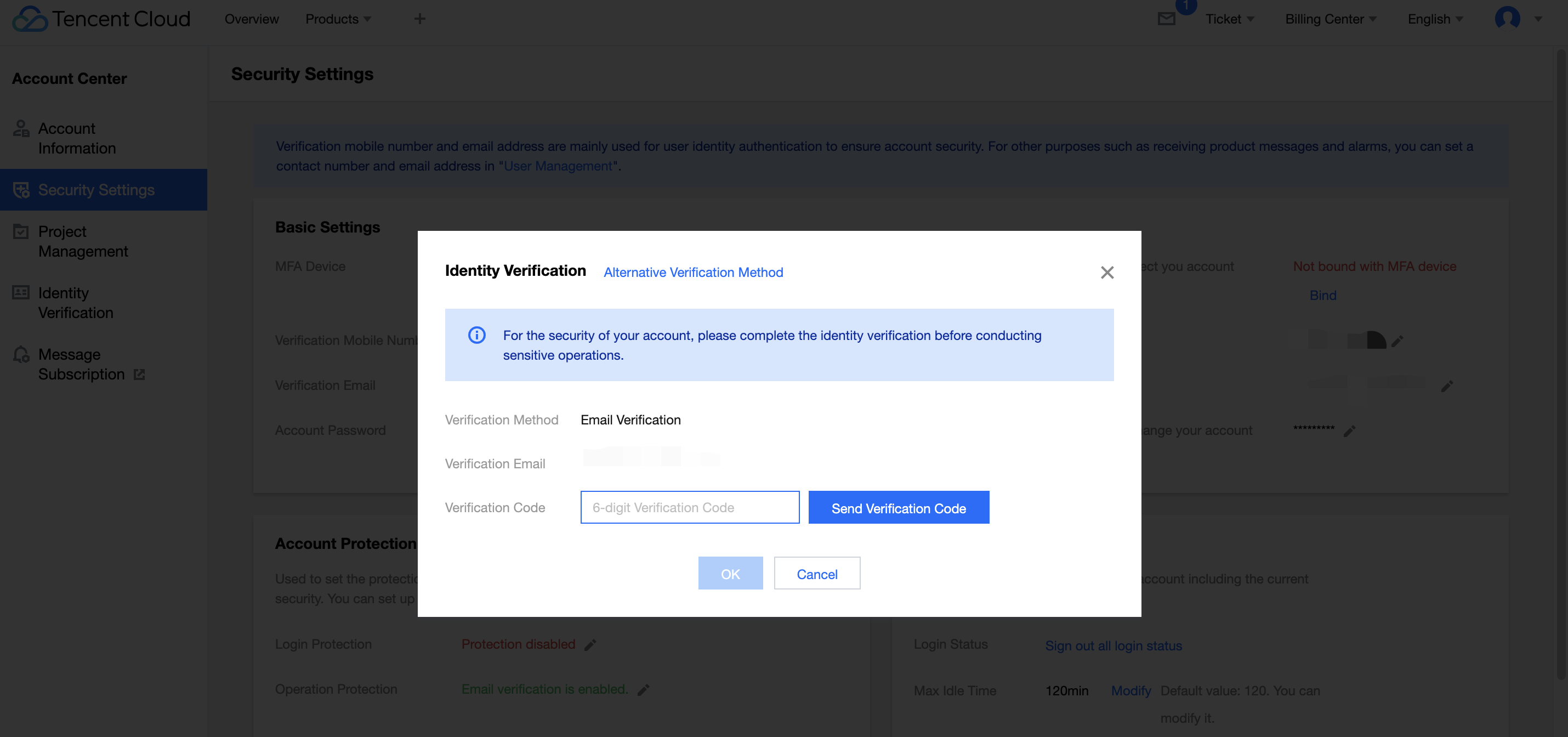Open Security Settings sidebar icon
Screen dimensions: 1568x737
(22, 189)
